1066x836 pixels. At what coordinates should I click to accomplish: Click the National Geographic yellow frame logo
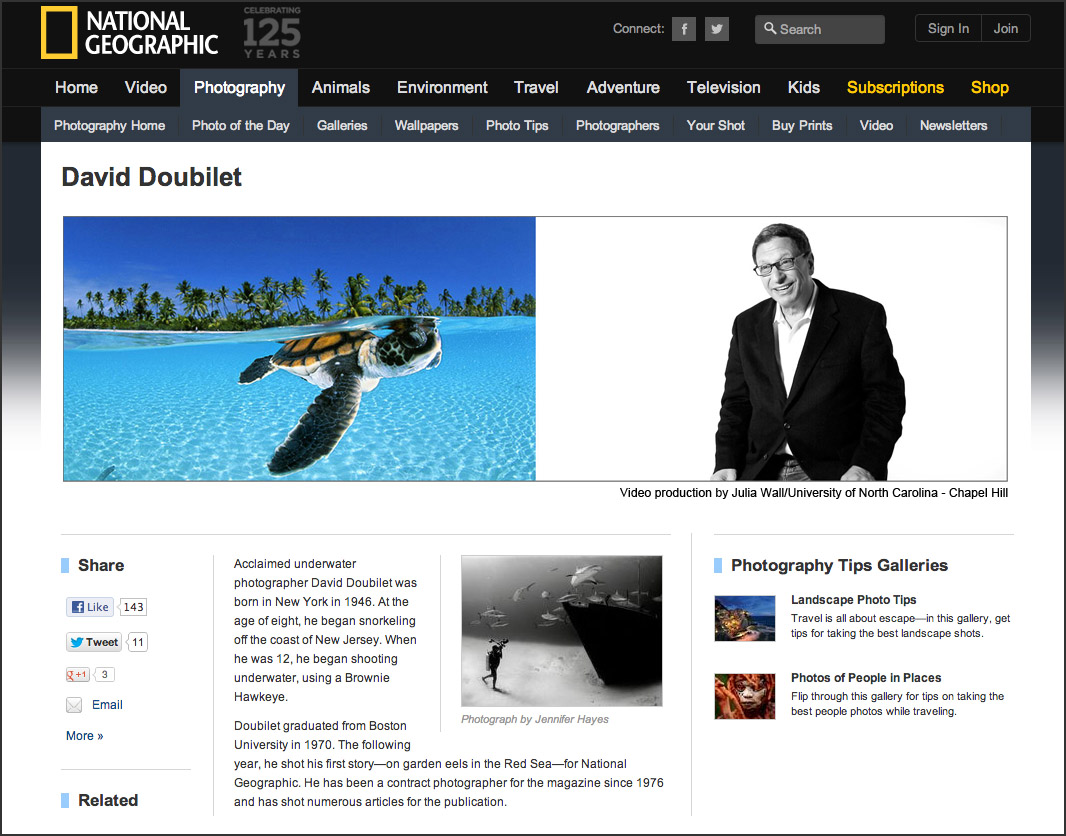[x=59, y=32]
